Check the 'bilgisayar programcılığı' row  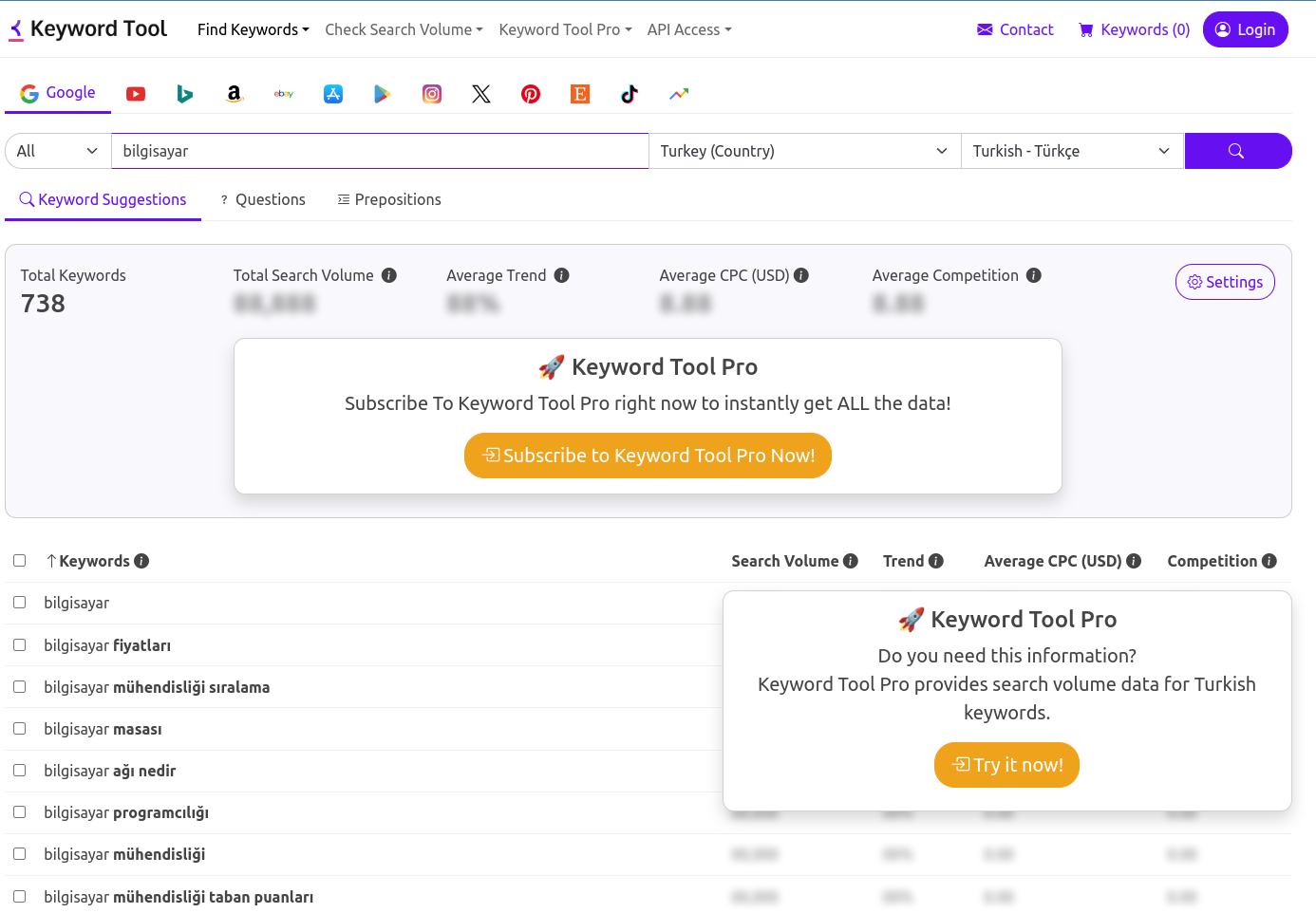[19, 812]
